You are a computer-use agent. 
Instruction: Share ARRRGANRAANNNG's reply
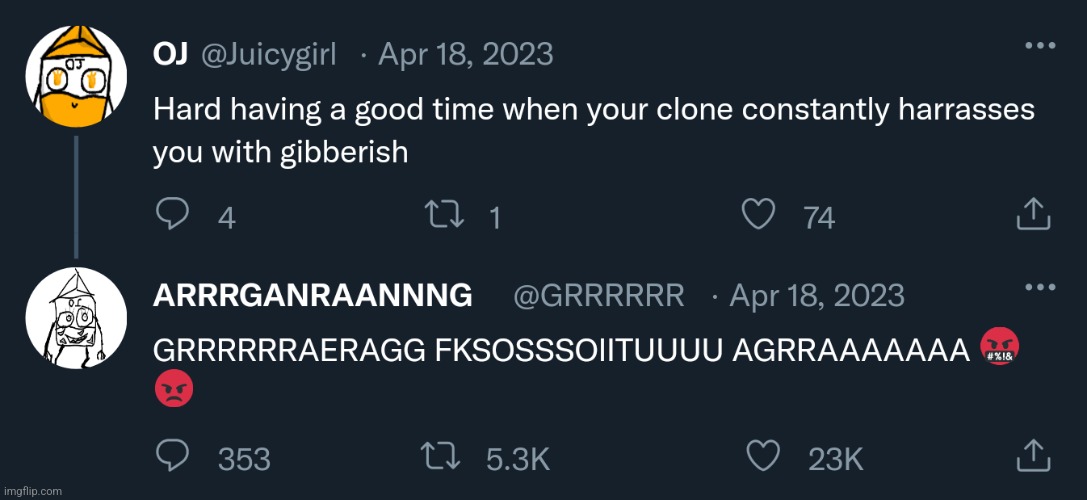tap(1033, 455)
